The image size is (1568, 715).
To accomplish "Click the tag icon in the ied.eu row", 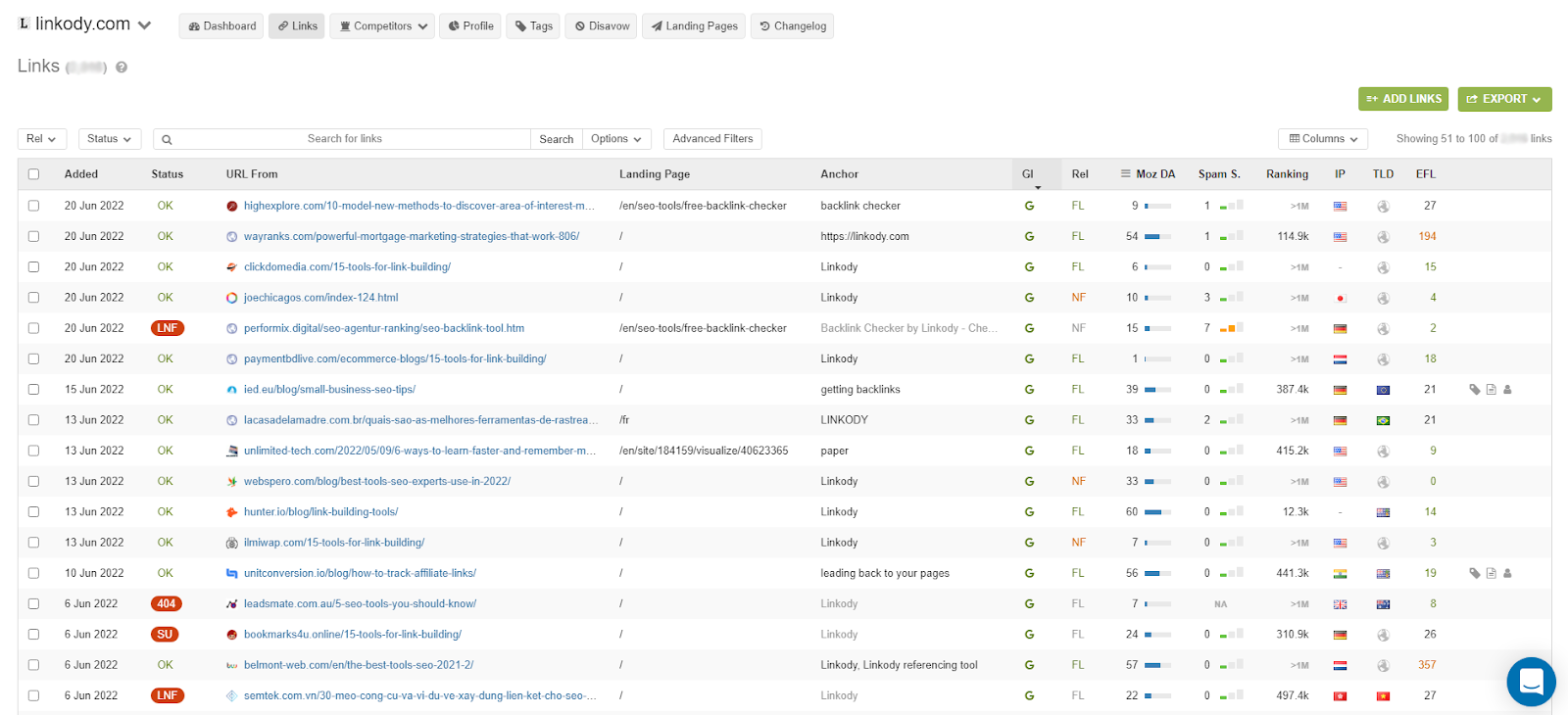I will (1475, 390).
